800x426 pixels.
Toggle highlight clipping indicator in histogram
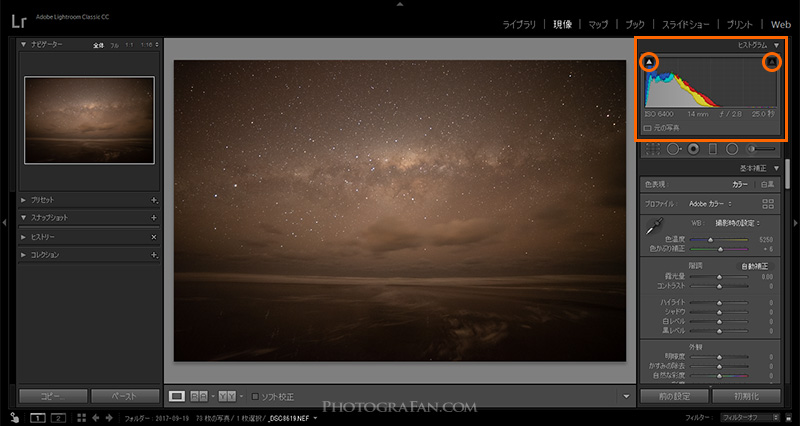coord(772,62)
